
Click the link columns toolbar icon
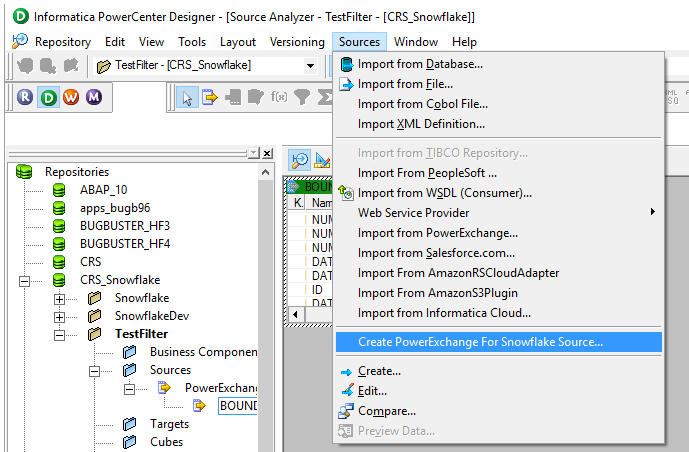coord(210,97)
